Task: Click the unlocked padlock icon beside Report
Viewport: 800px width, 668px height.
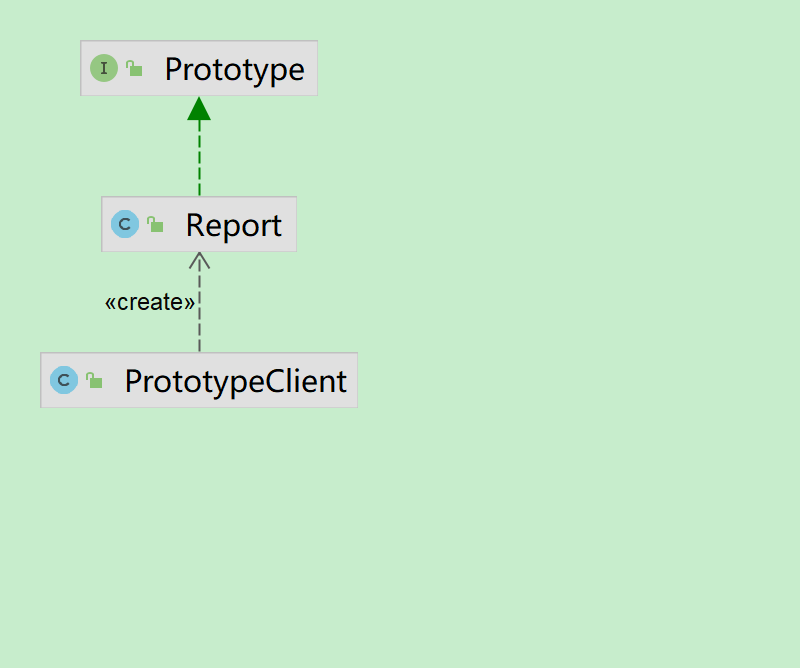Action: [x=155, y=224]
